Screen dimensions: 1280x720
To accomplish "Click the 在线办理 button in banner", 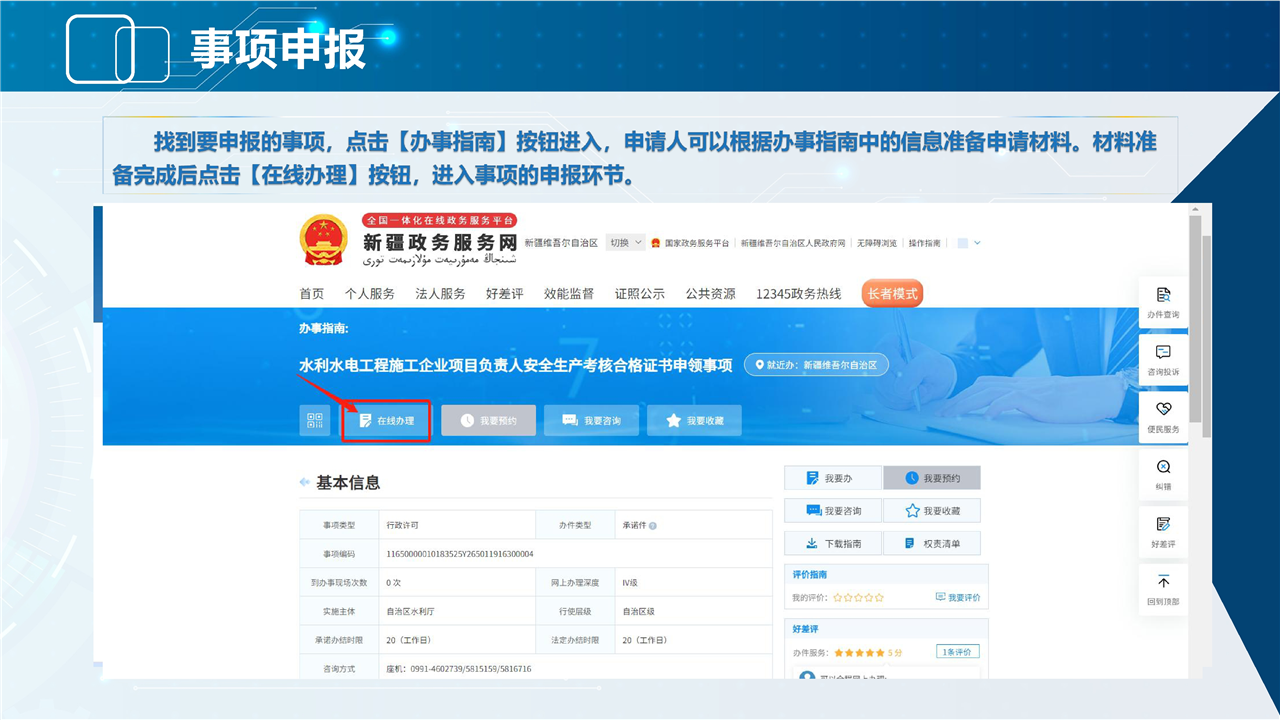I will [386, 421].
